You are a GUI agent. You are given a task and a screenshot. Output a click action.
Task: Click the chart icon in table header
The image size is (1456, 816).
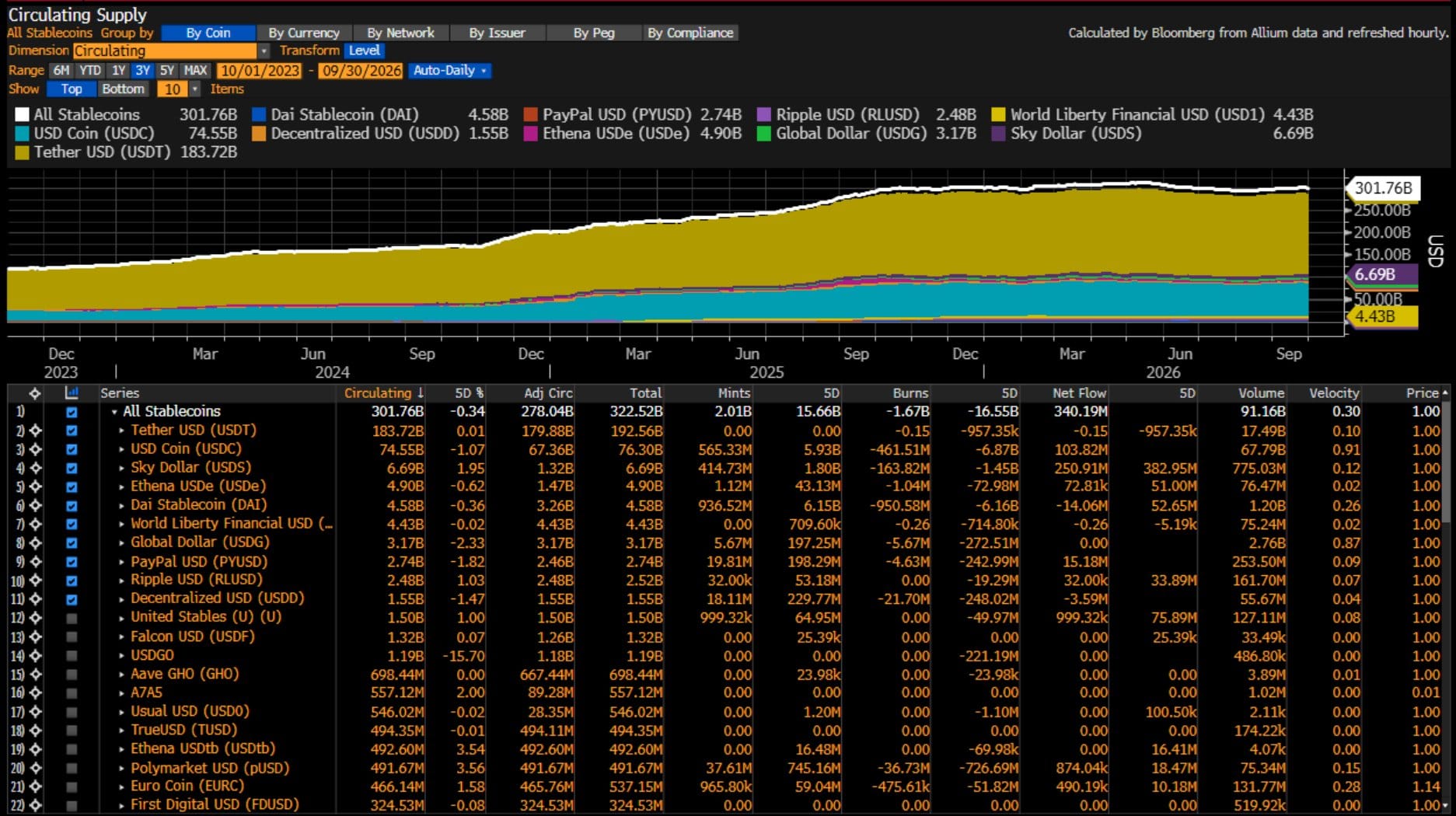point(72,393)
